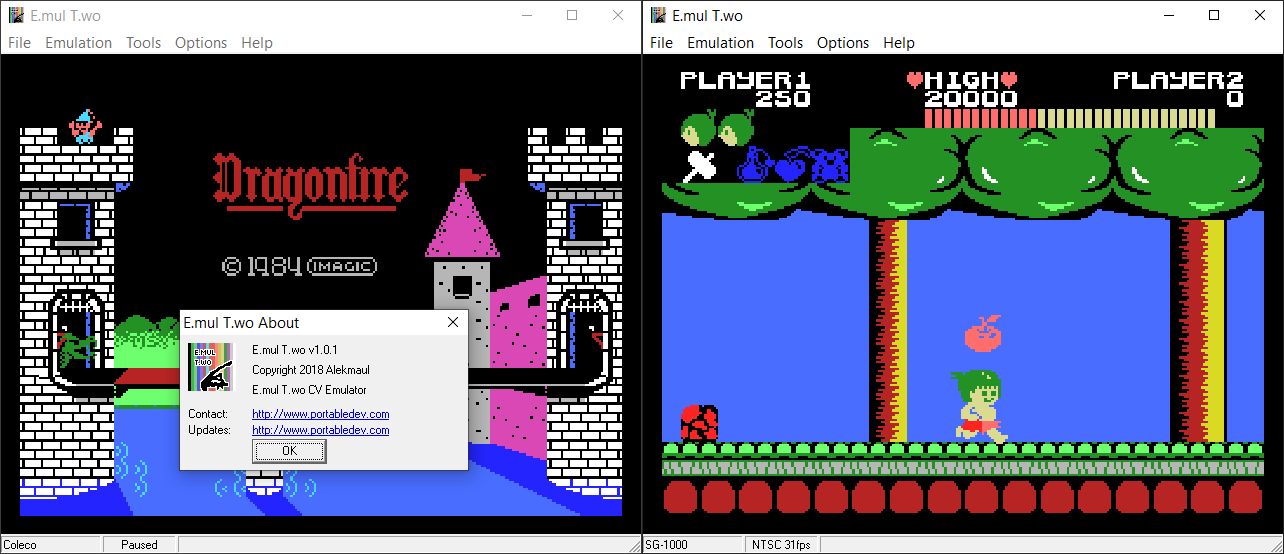This screenshot has width=1284, height=554.
Task: Click the PLAYER1 score 250
Action: click(x=783, y=98)
